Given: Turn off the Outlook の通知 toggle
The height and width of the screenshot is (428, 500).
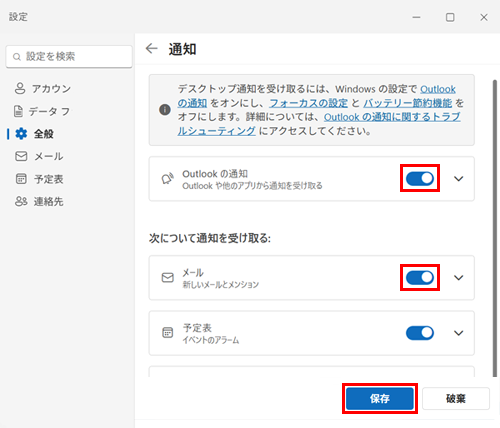Looking at the screenshot, I should [x=420, y=179].
